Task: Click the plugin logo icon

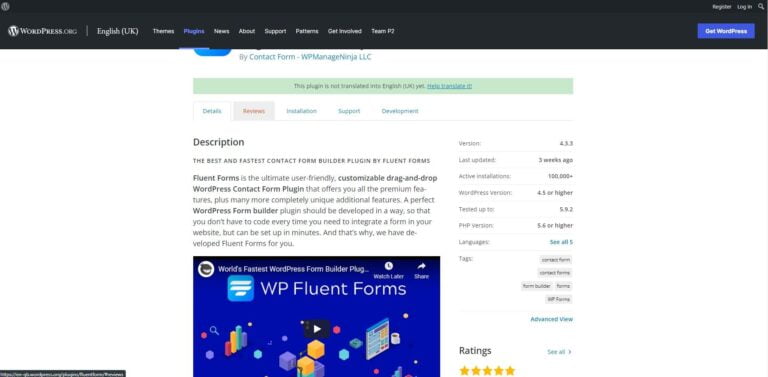Action: tap(212, 52)
